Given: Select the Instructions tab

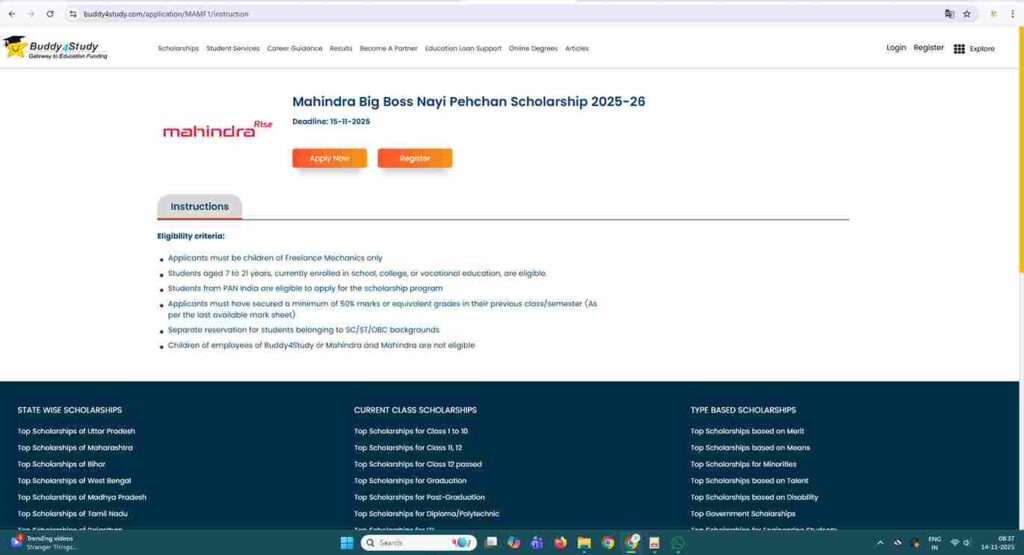Looking at the screenshot, I should [200, 206].
